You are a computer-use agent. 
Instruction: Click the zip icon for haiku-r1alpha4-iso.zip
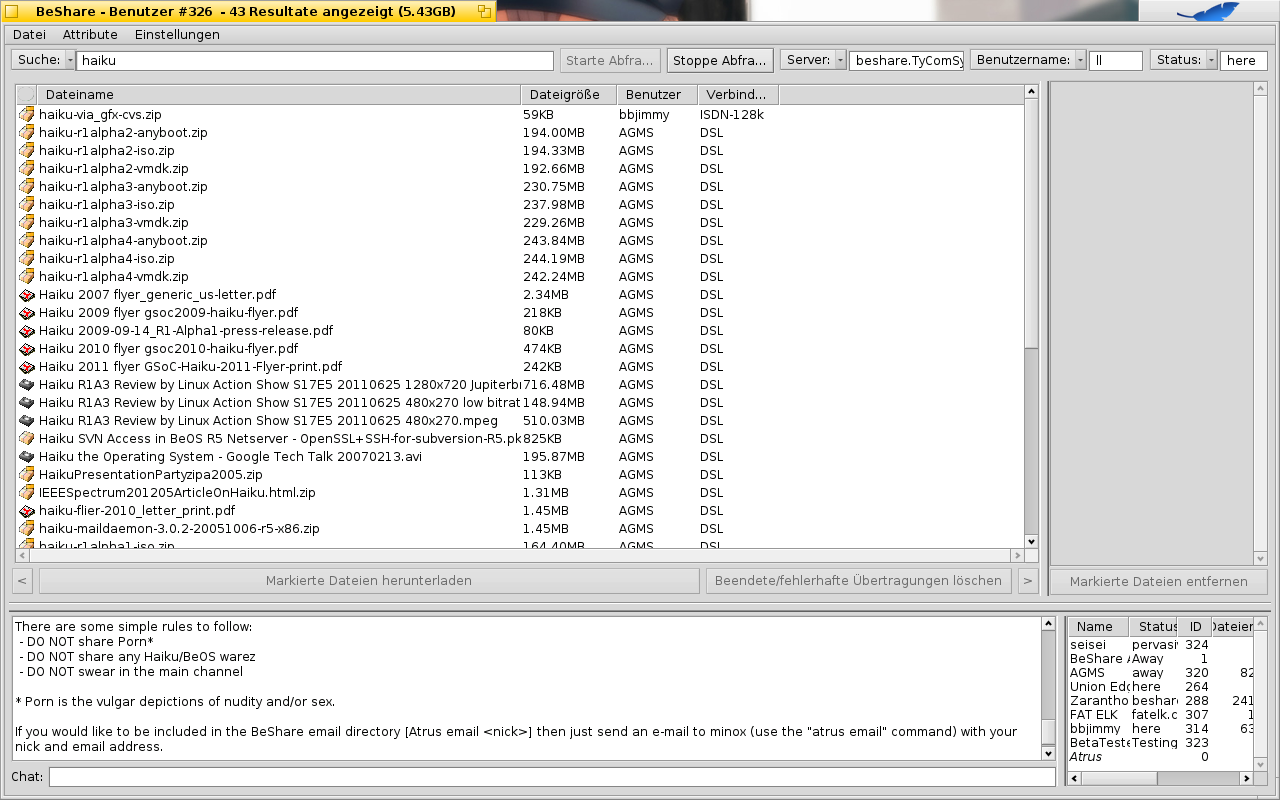(27, 259)
